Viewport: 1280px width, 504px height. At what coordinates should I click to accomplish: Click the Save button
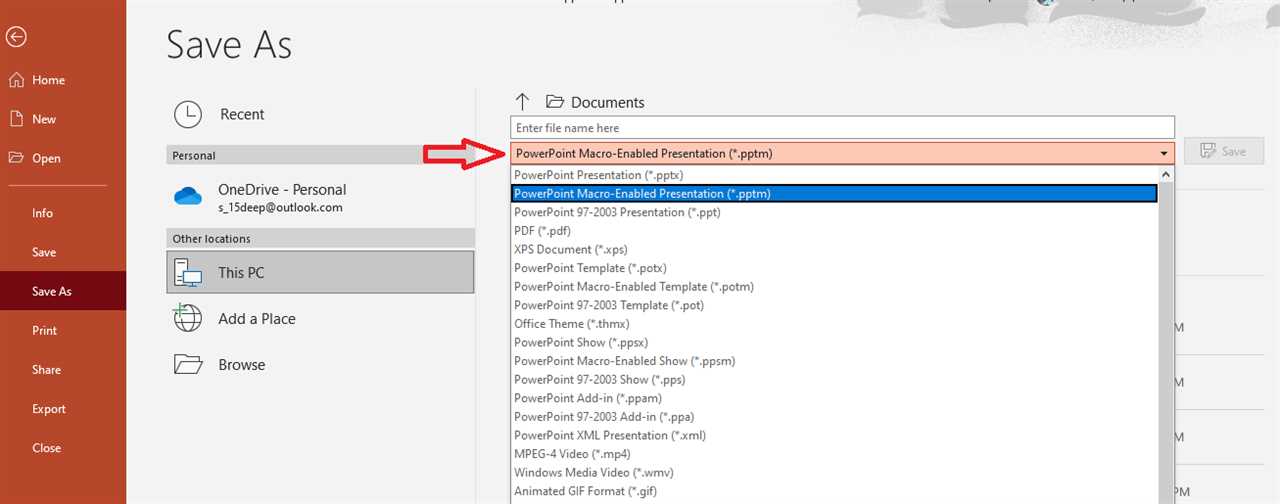pos(1224,151)
